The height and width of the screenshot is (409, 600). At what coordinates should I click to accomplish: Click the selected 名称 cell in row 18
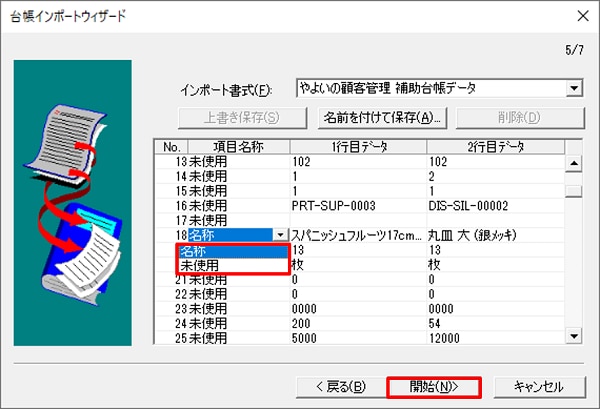point(230,235)
